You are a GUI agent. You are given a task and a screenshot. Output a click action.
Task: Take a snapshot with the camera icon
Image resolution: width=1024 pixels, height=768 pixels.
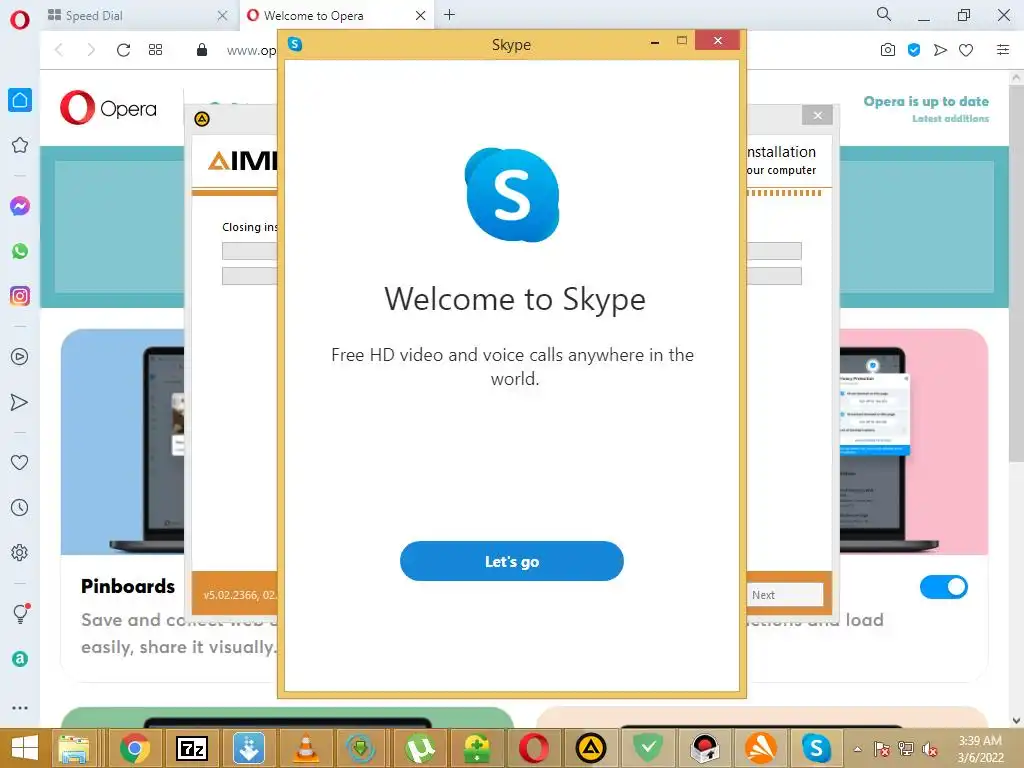(x=888, y=50)
